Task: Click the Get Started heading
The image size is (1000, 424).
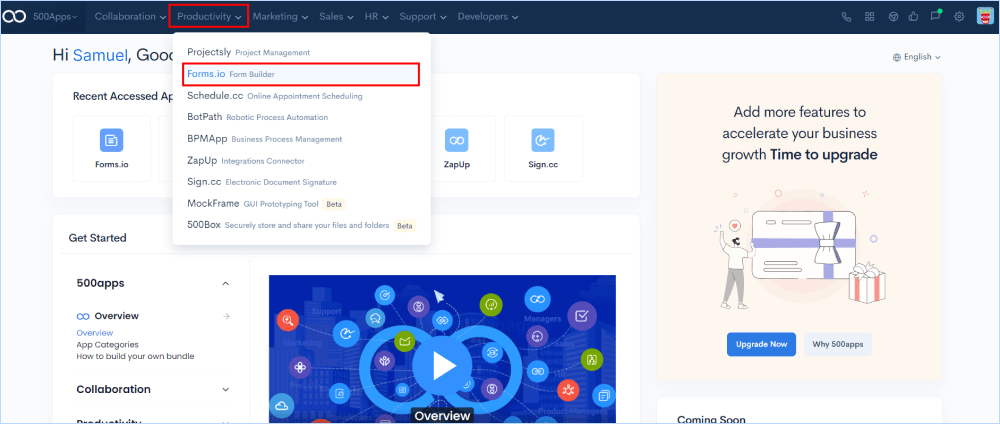Action: click(x=98, y=238)
